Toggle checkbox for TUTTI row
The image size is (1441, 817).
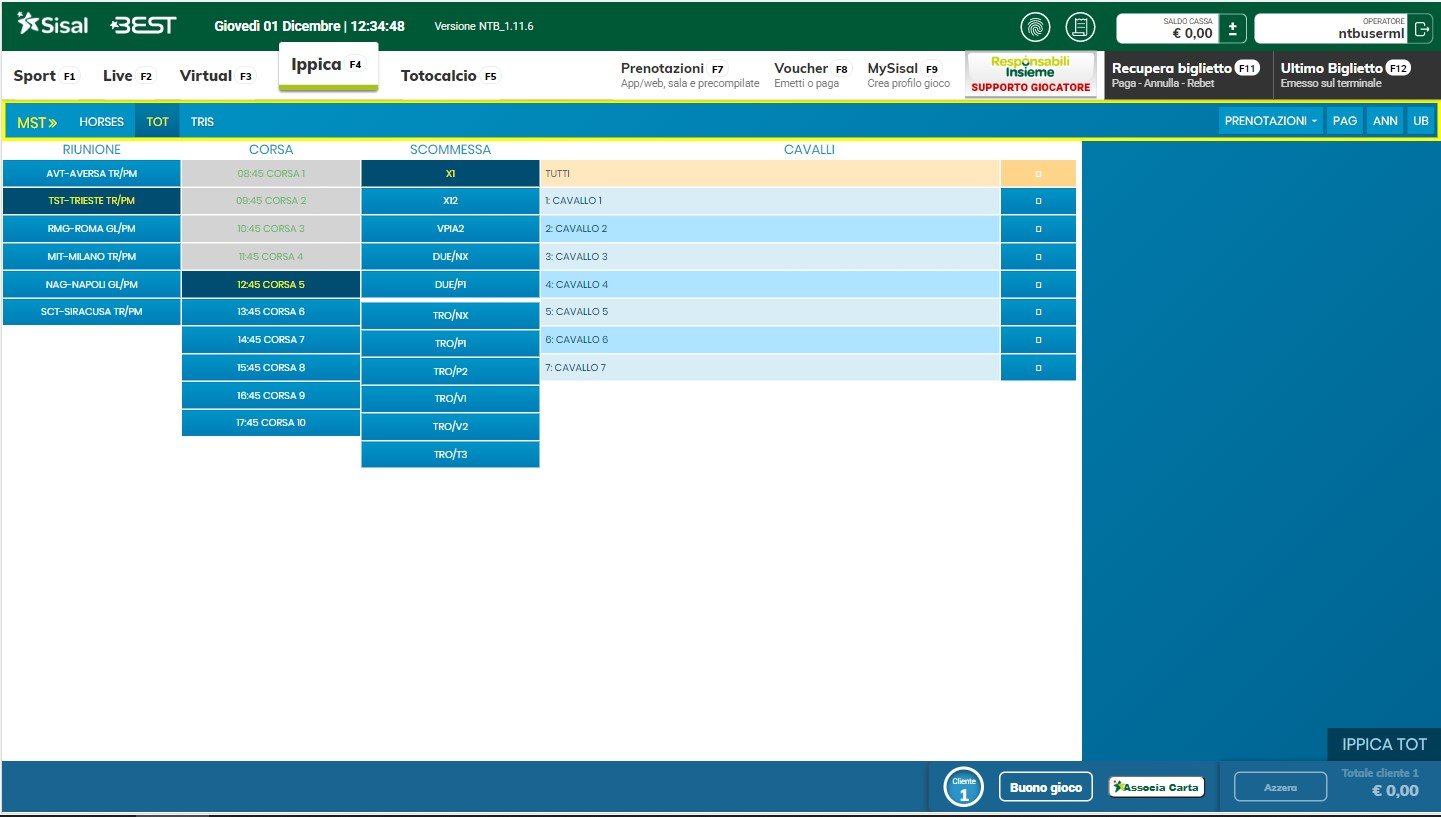(x=1038, y=173)
